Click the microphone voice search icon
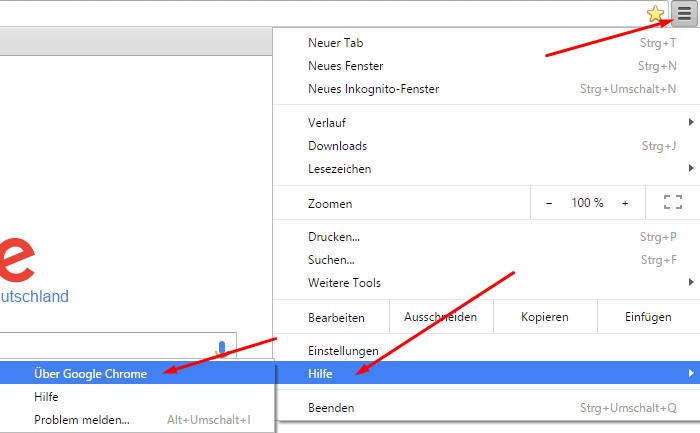The image size is (700, 433). pos(222,349)
